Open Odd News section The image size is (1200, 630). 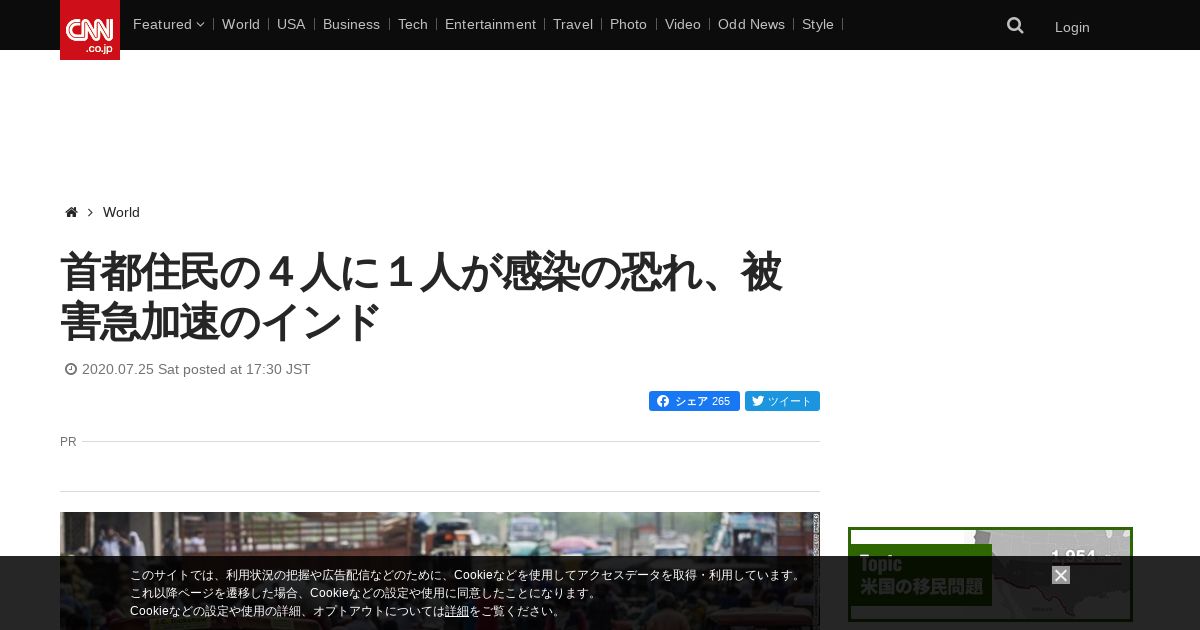coord(751,24)
